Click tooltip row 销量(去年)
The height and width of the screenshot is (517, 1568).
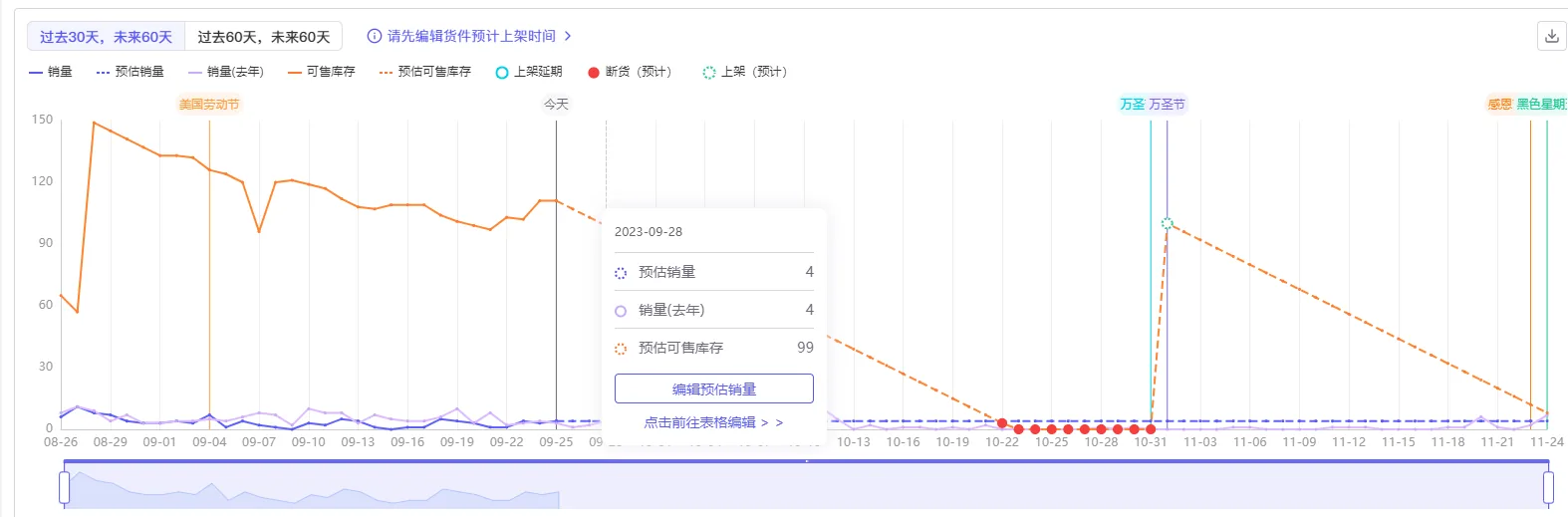(714, 310)
